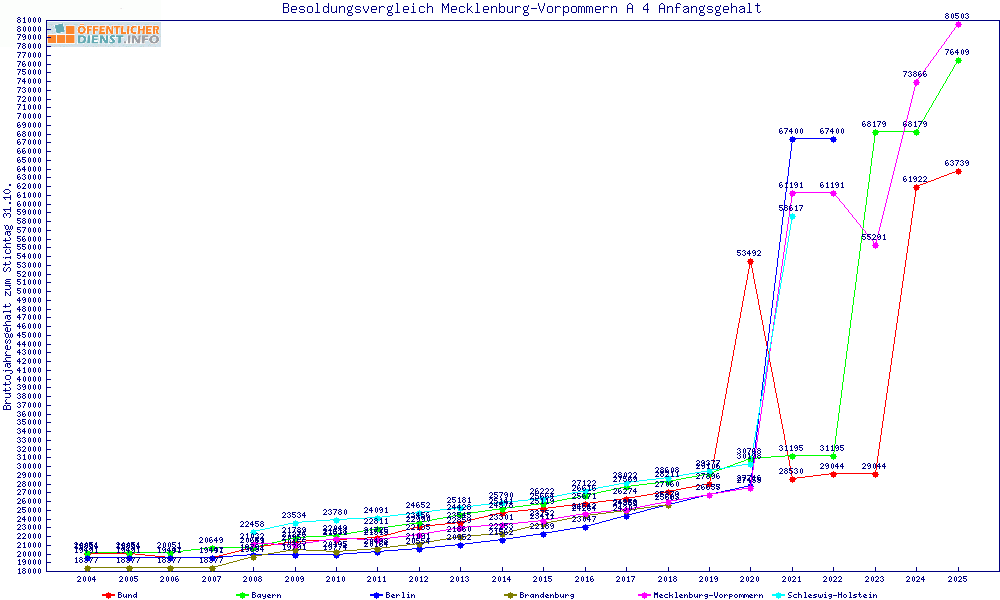1000x600 pixels.
Task: Select the data point labeled 73866
Action: [x=916, y=82]
